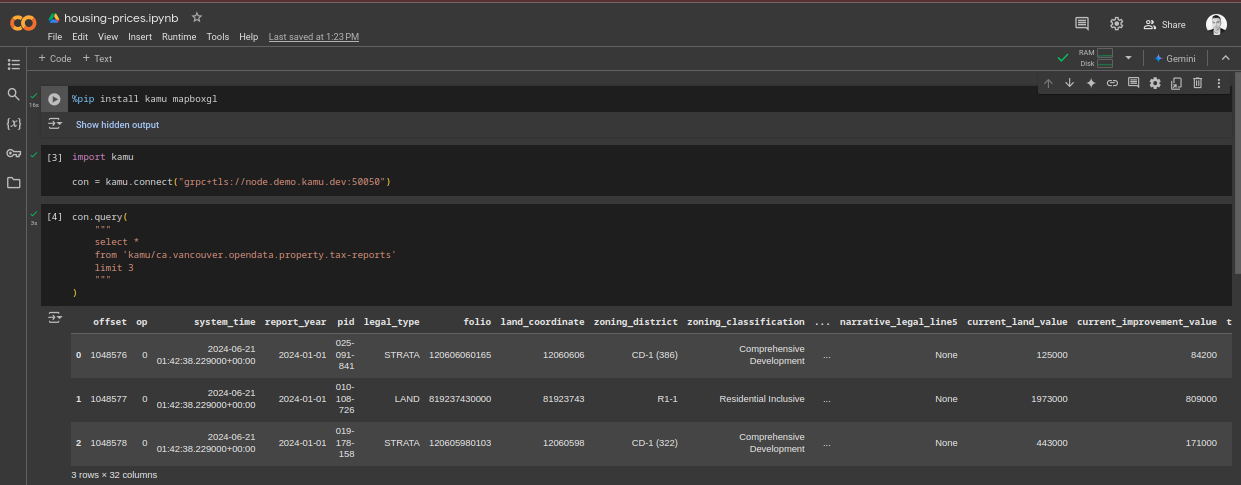Open the Files folder panel
The height and width of the screenshot is (485, 1241).
click(14, 183)
